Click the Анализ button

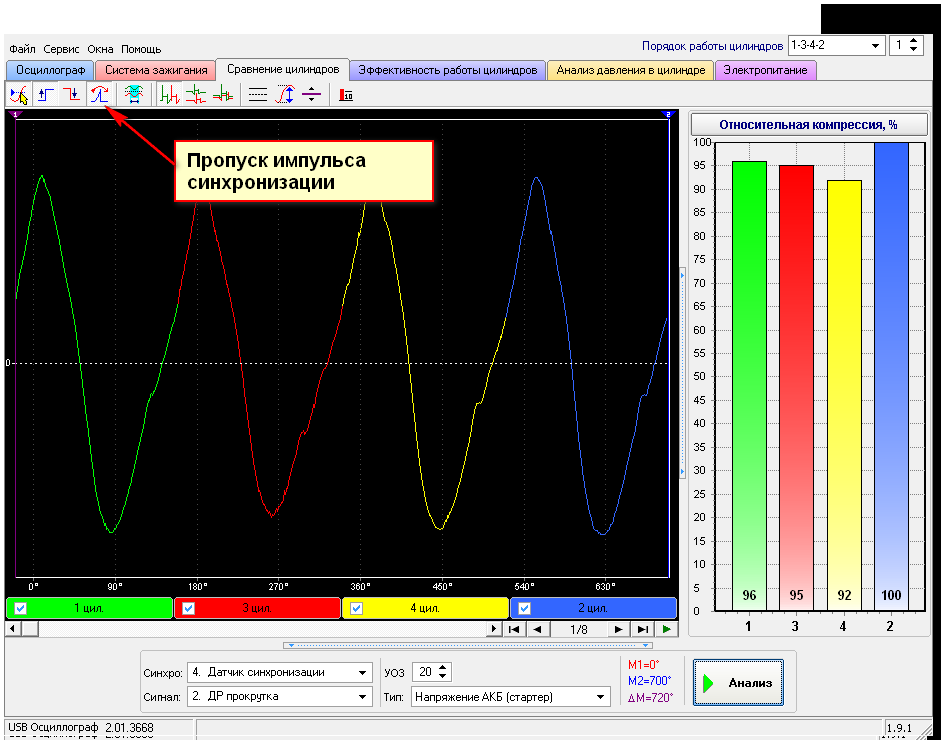click(738, 683)
